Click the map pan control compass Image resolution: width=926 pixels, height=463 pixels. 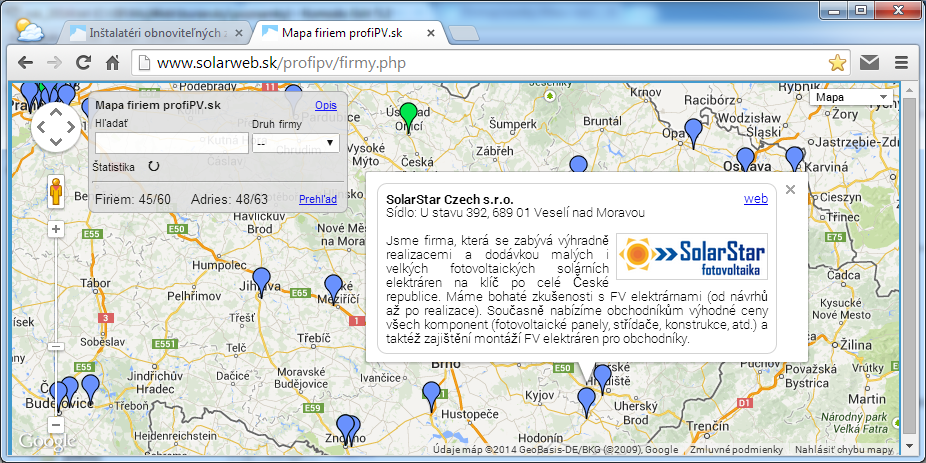tap(56, 126)
